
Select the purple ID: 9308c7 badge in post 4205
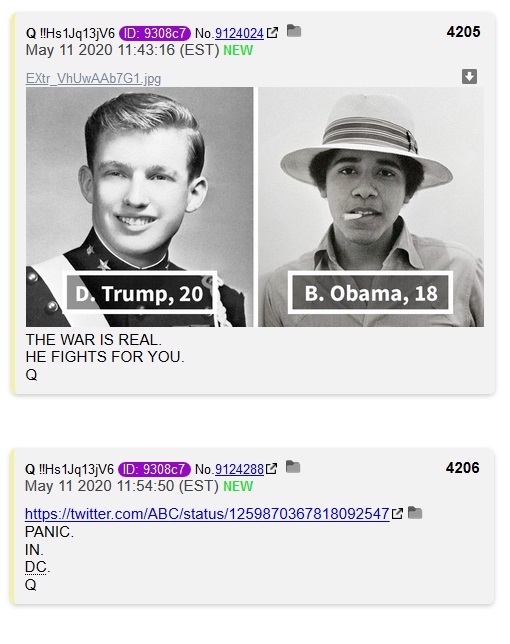(x=155, y=33)
